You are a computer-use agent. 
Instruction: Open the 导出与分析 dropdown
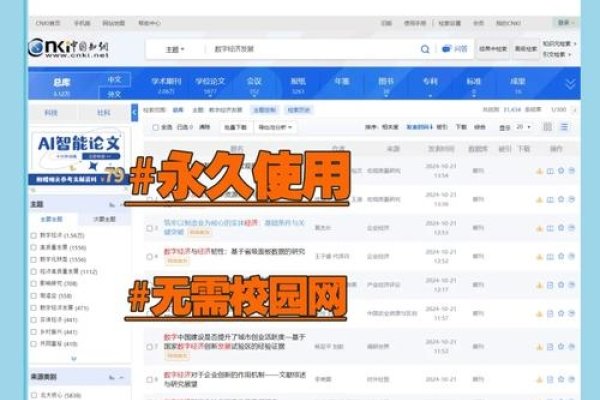pos(275,127)
